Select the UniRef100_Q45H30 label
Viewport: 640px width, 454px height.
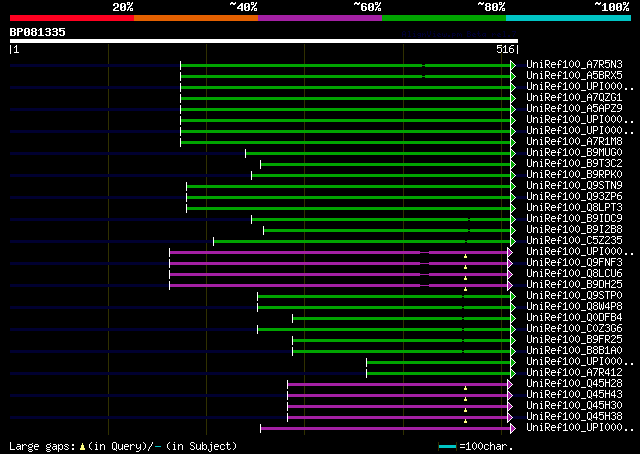(x=574, y=406)
